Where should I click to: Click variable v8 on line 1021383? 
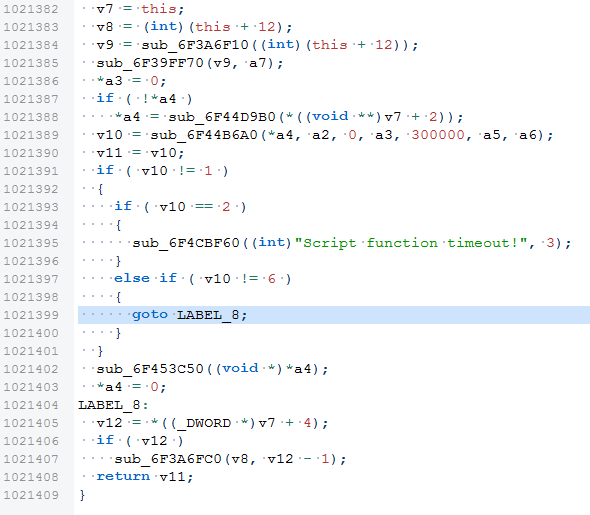click(x=105, y=27)
